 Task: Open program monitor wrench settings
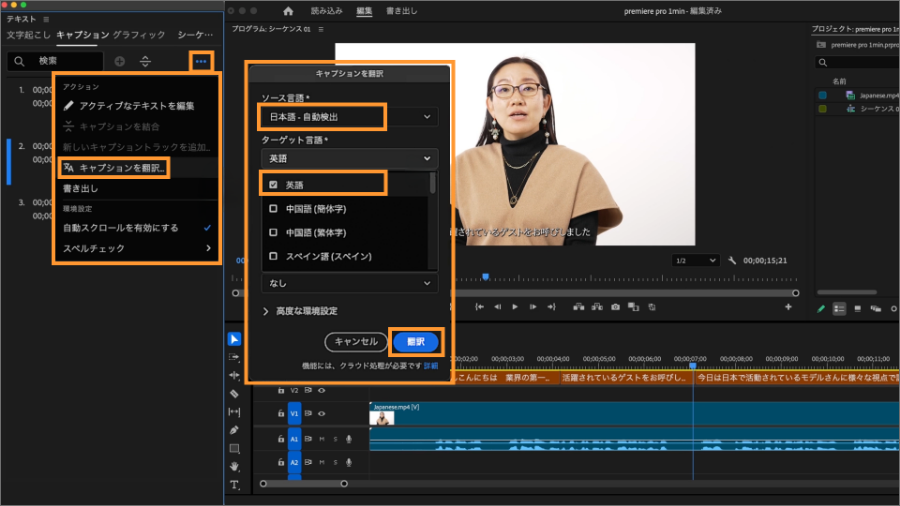click(732, 260)
